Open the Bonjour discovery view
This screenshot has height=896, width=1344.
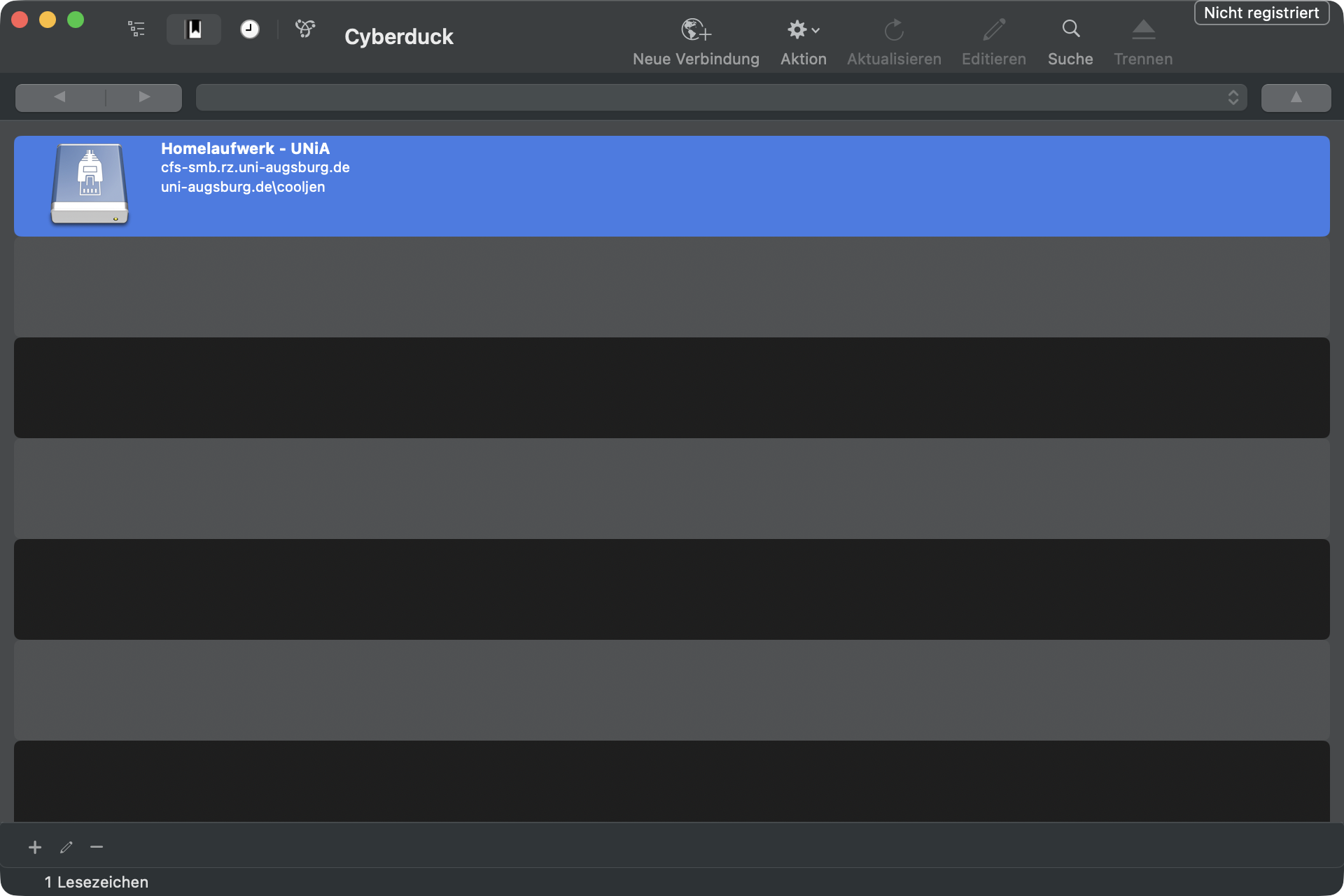(x=305, y=29)
